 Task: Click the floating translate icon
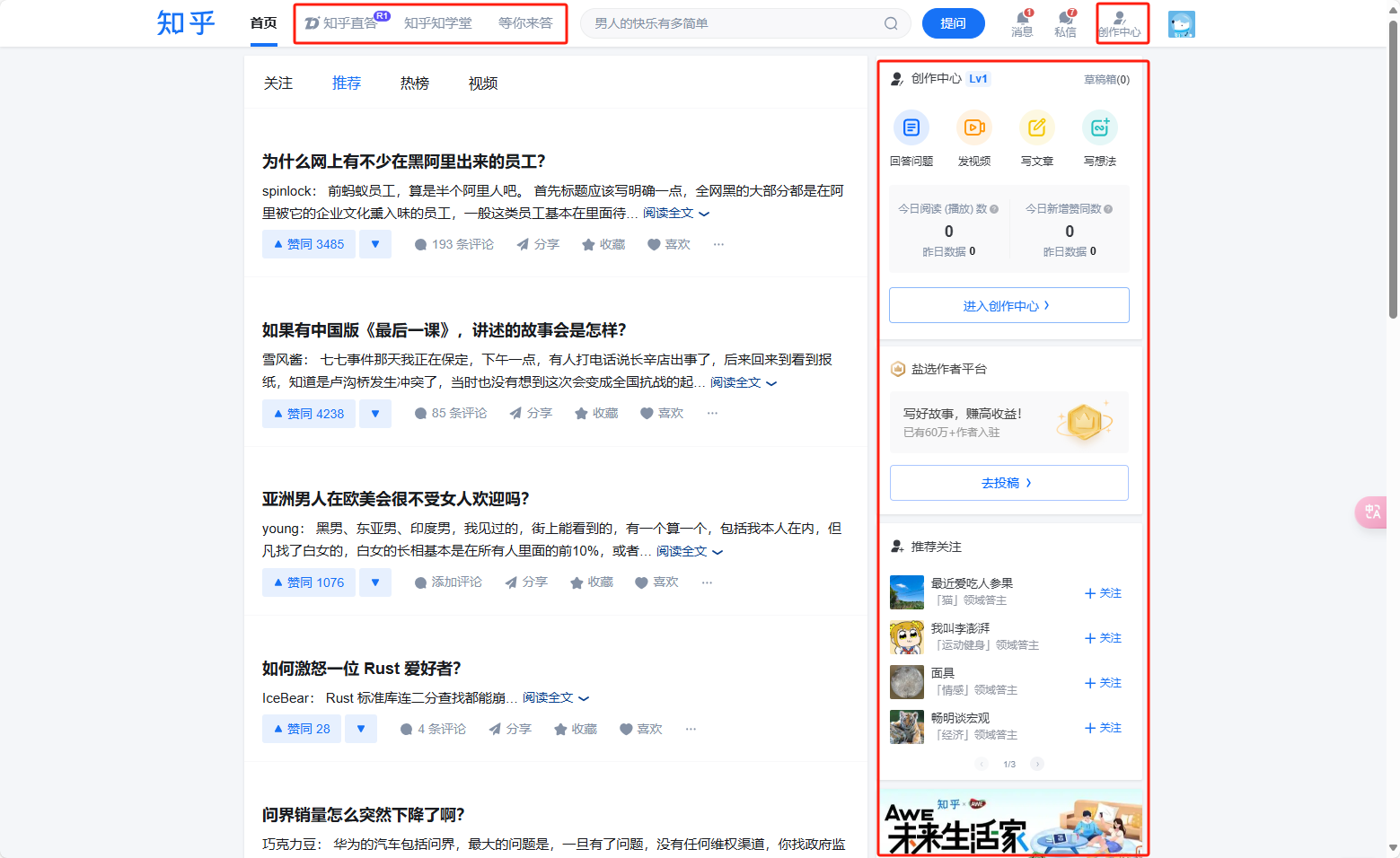(x=1373, y=512)
